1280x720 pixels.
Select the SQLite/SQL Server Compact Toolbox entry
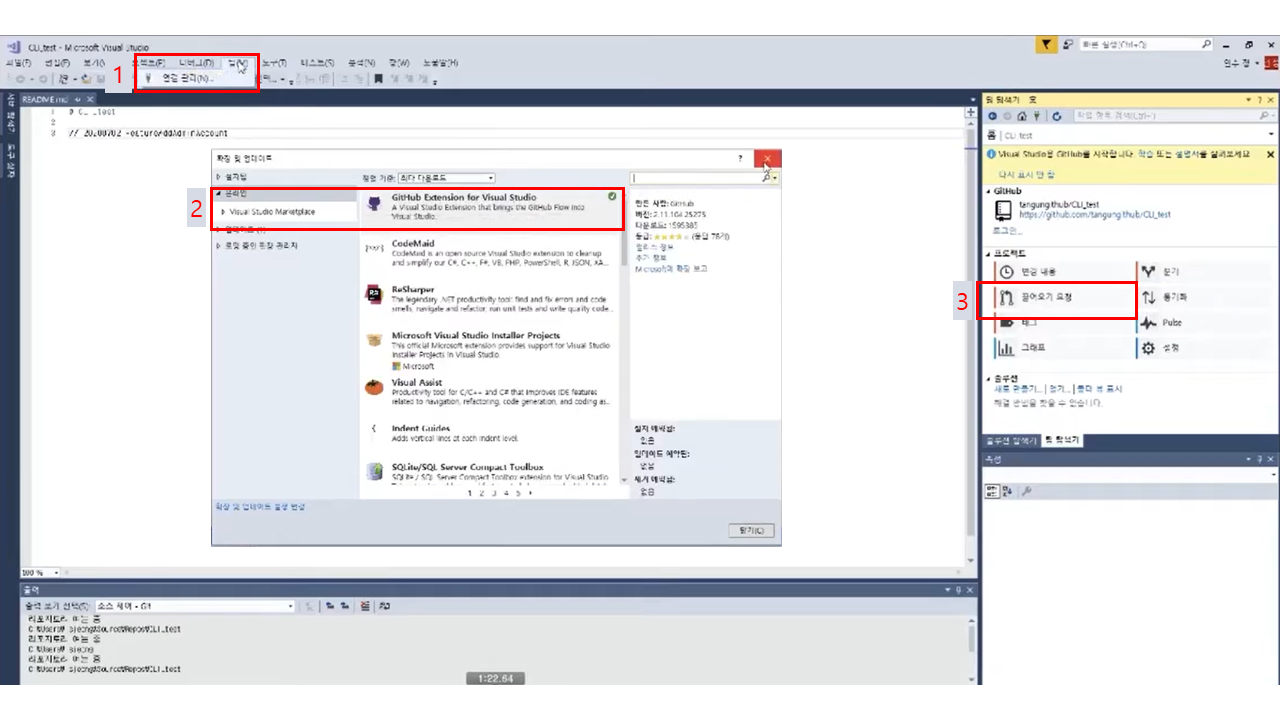(x=490, y=471)
